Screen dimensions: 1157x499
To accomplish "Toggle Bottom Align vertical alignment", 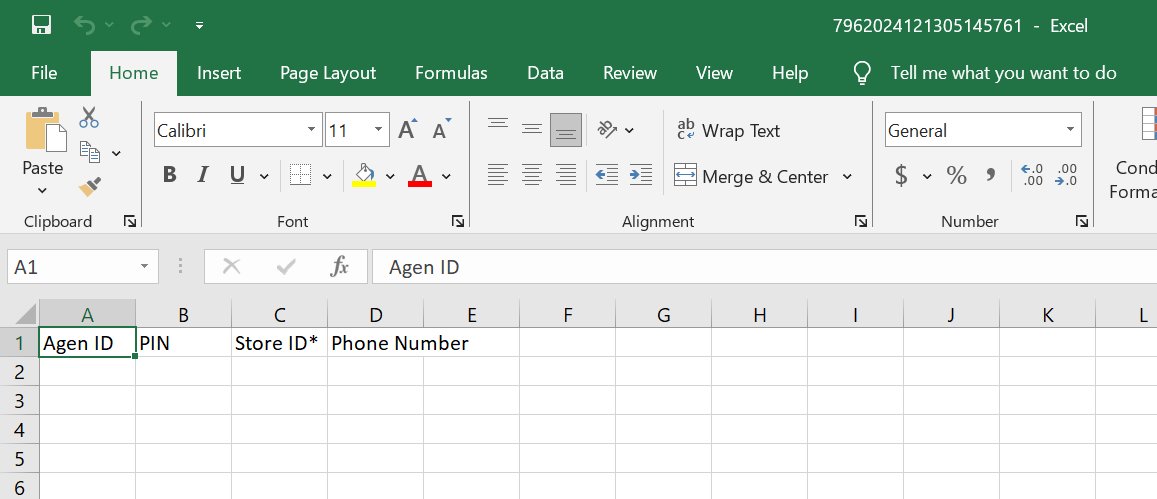I will pyautogui.click(x=566, y=130).
